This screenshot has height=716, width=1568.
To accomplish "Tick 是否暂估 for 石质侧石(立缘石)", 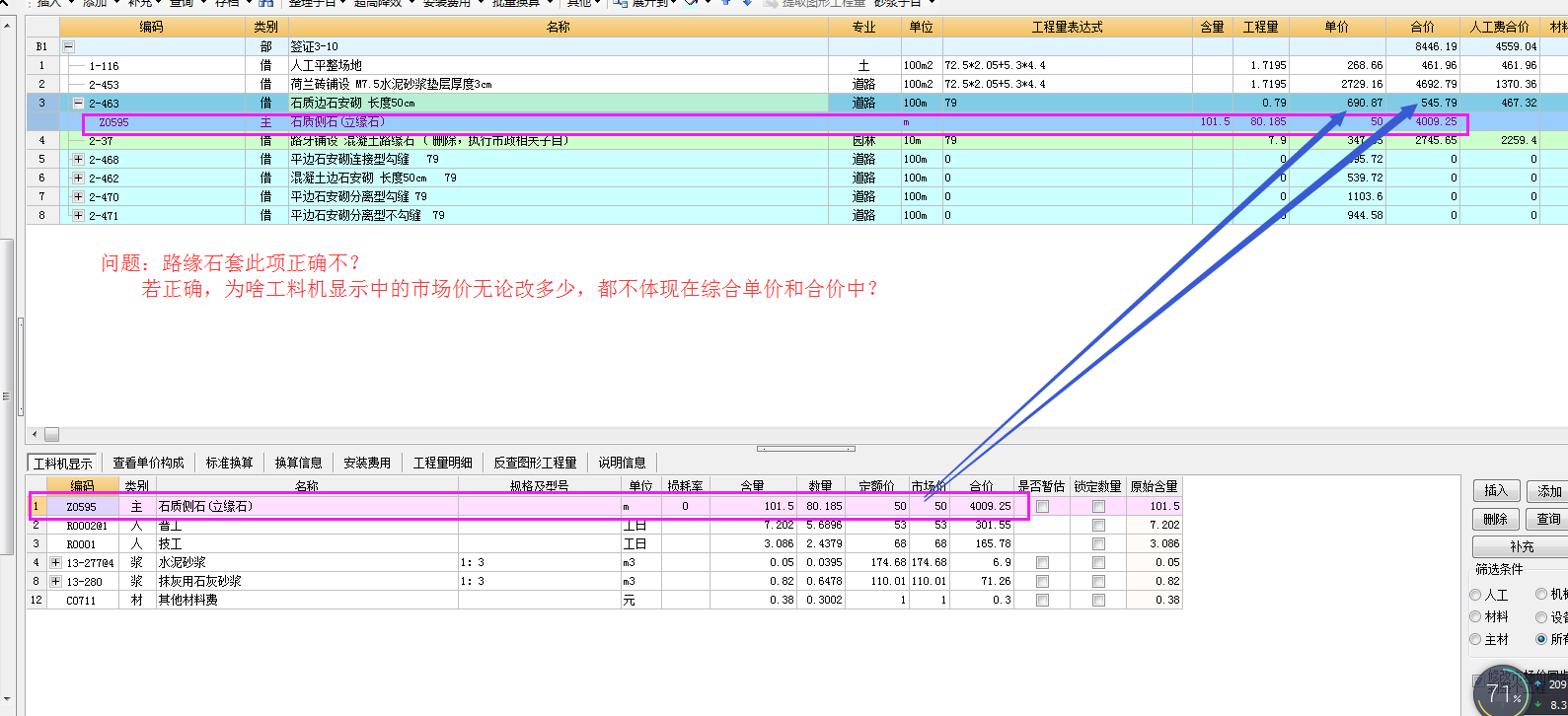I will (1042, 506).
